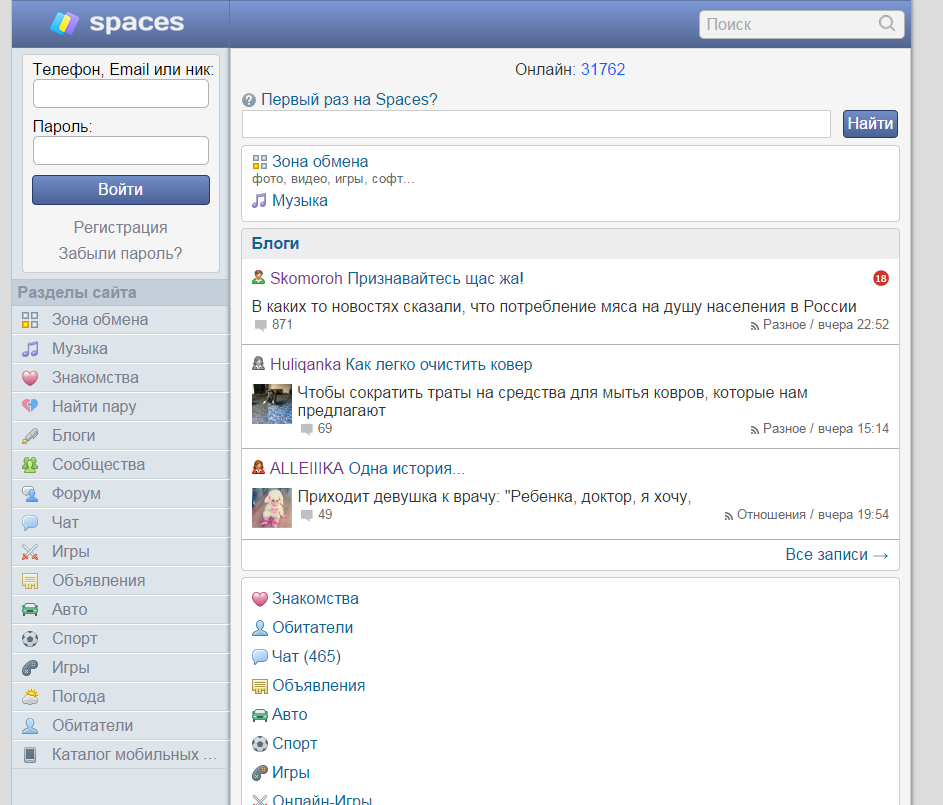Select Знакомства in the sidebar menu

pyautogui.click(x=120, y=378)
